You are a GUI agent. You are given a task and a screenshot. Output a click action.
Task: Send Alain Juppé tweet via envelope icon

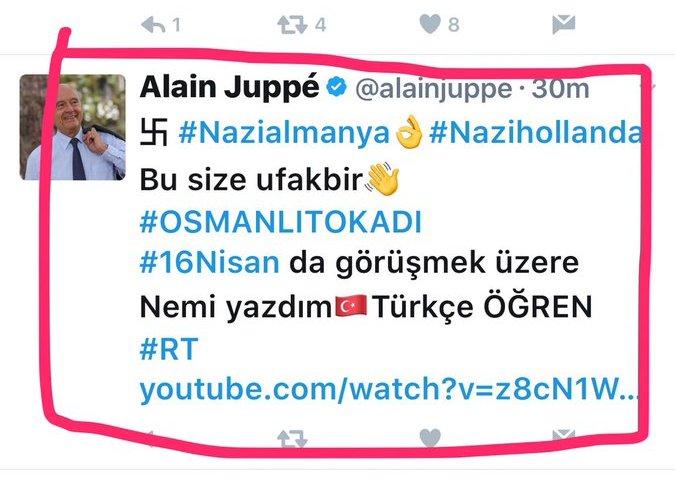[x=564, y=436]
